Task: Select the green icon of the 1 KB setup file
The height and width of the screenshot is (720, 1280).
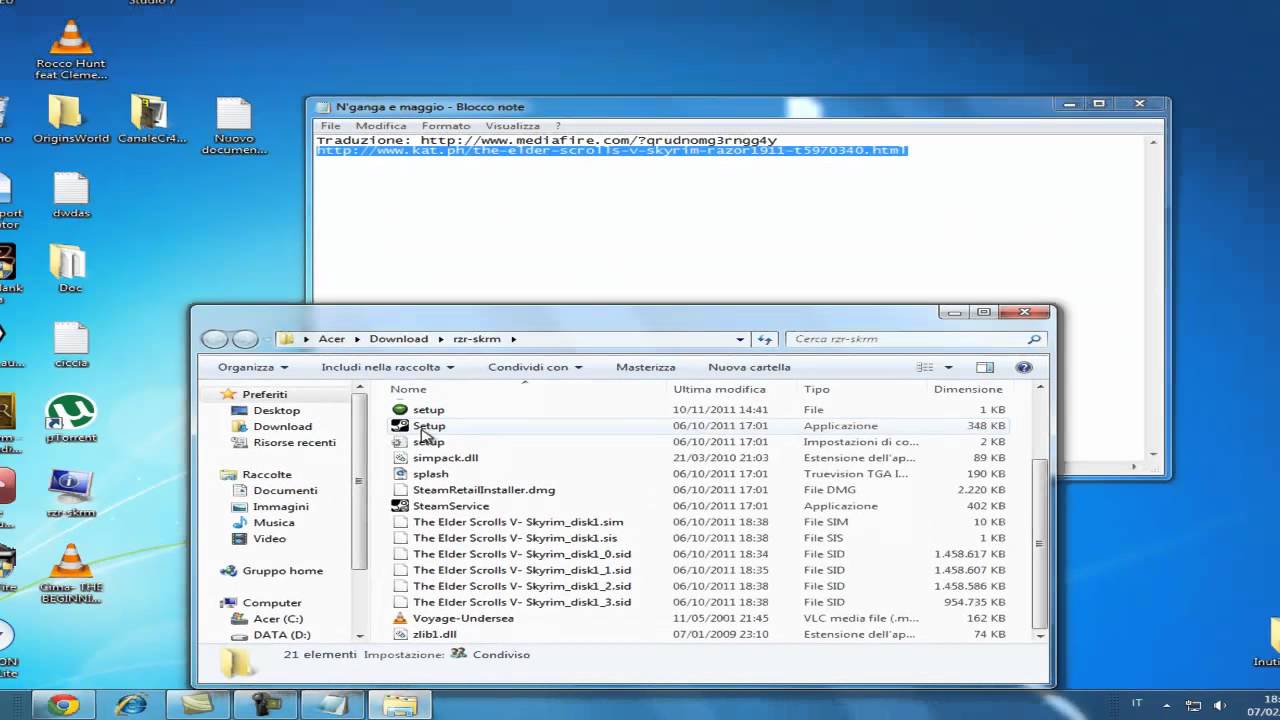Action: click(400, 410)
